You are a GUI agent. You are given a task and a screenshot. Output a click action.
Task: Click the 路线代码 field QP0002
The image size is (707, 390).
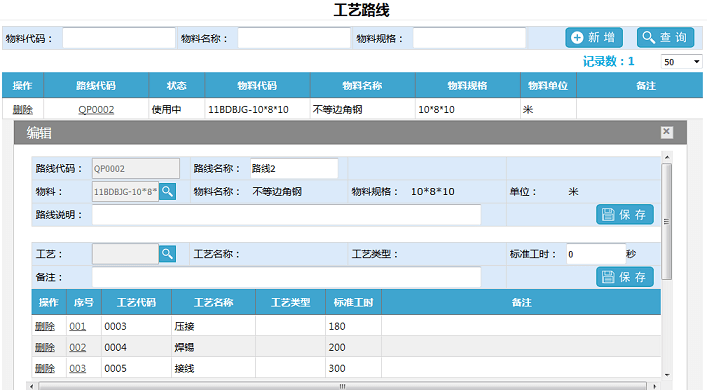136,169
